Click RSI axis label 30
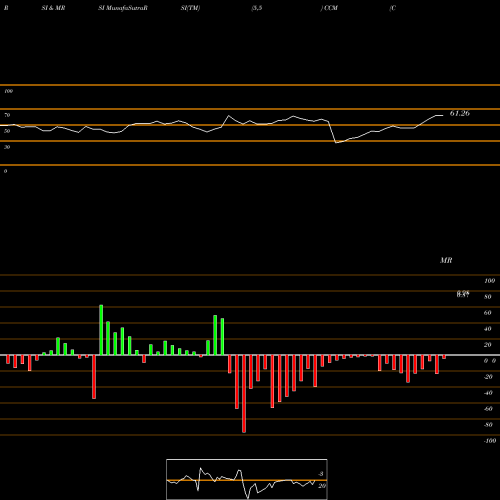 point(7,147)
